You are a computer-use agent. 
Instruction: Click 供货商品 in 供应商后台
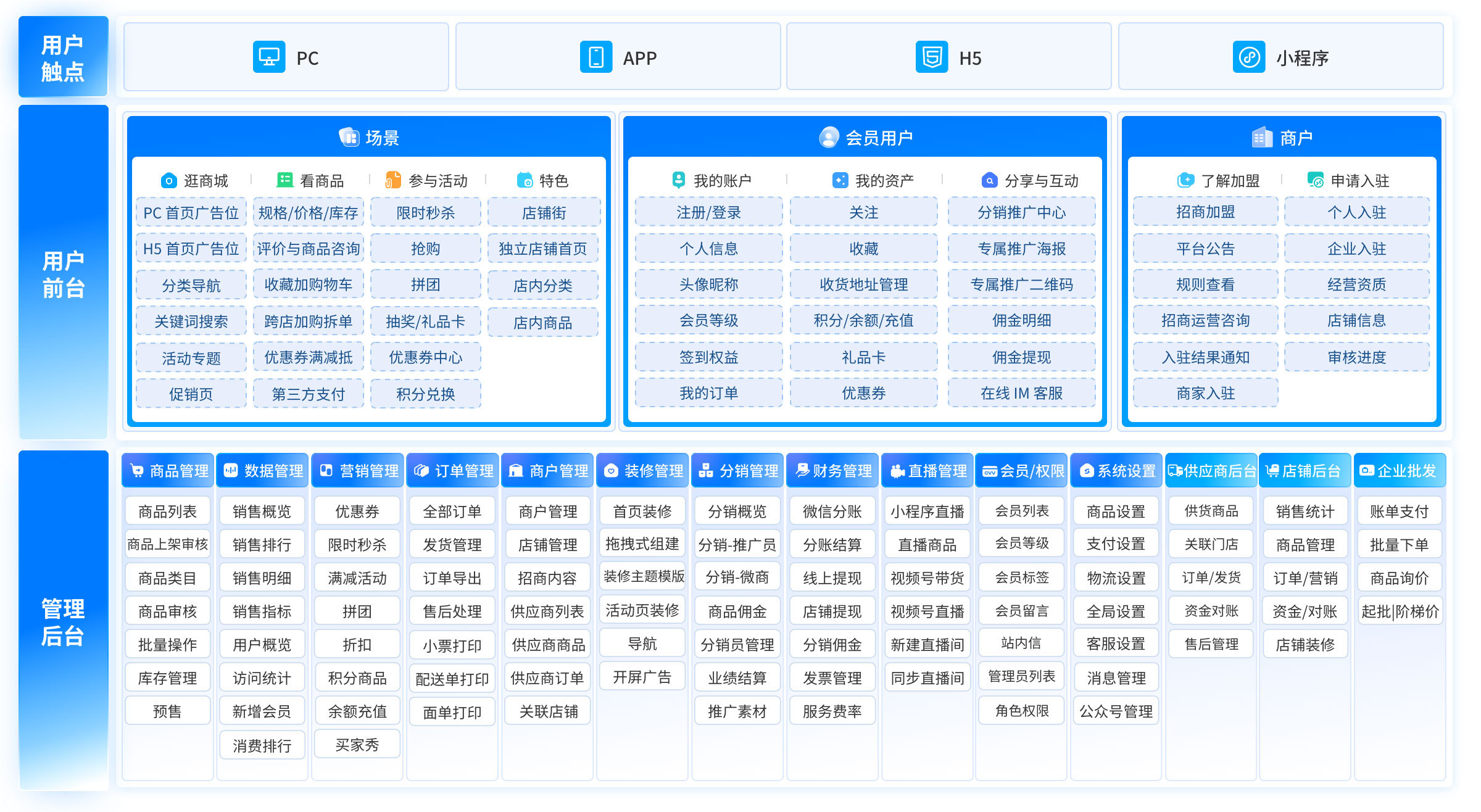(1211, 511)
